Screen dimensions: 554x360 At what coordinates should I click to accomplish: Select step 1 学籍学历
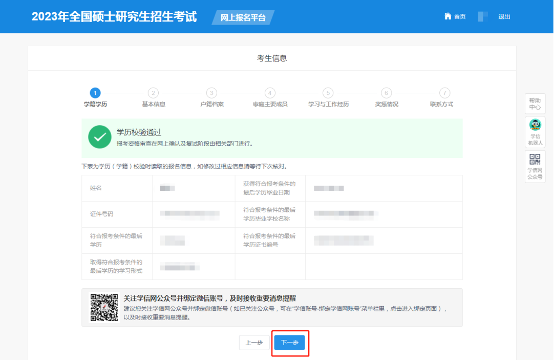(95, 98)
